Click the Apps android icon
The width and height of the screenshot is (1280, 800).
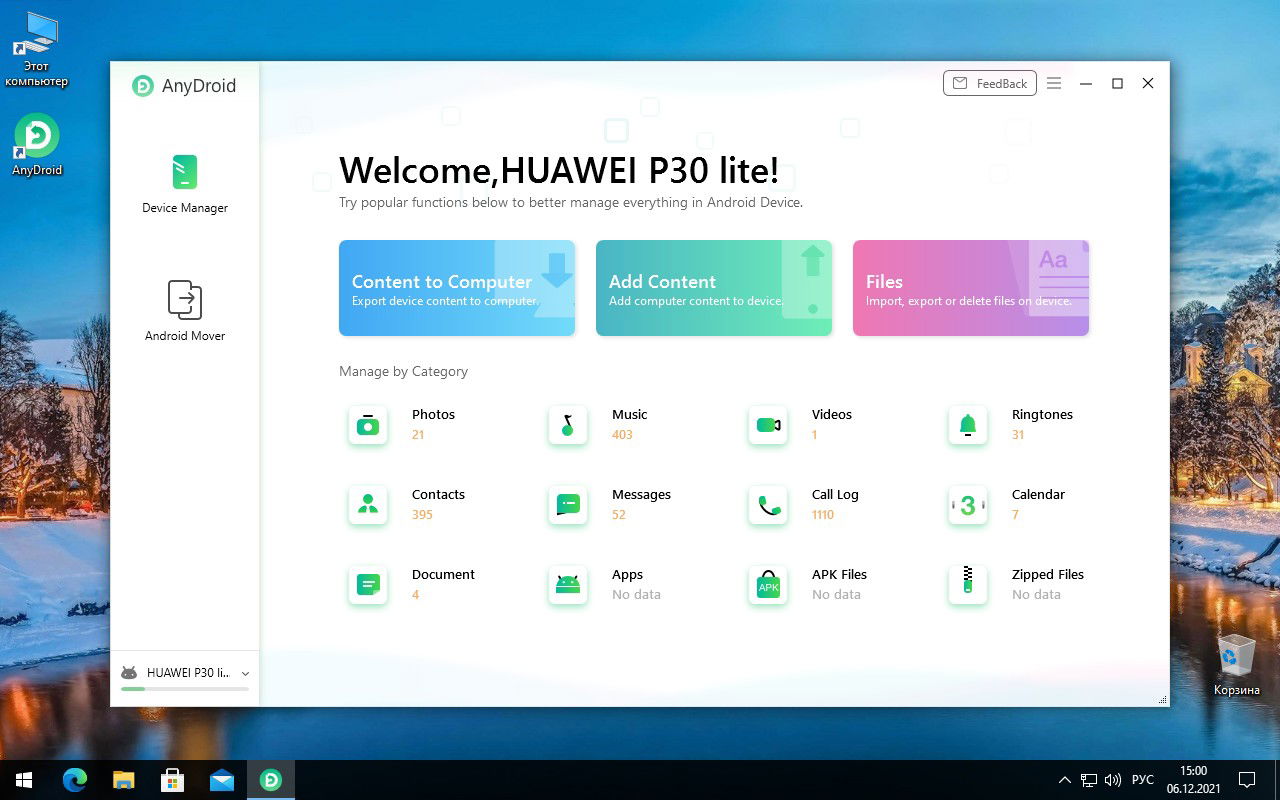coord(568,585)
